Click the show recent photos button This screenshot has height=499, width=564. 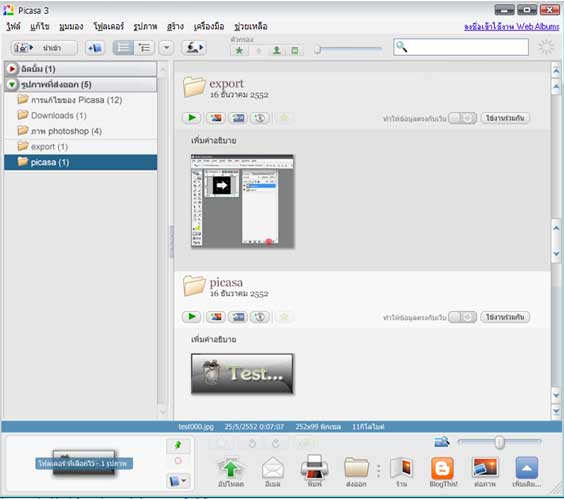pos(194,47)
